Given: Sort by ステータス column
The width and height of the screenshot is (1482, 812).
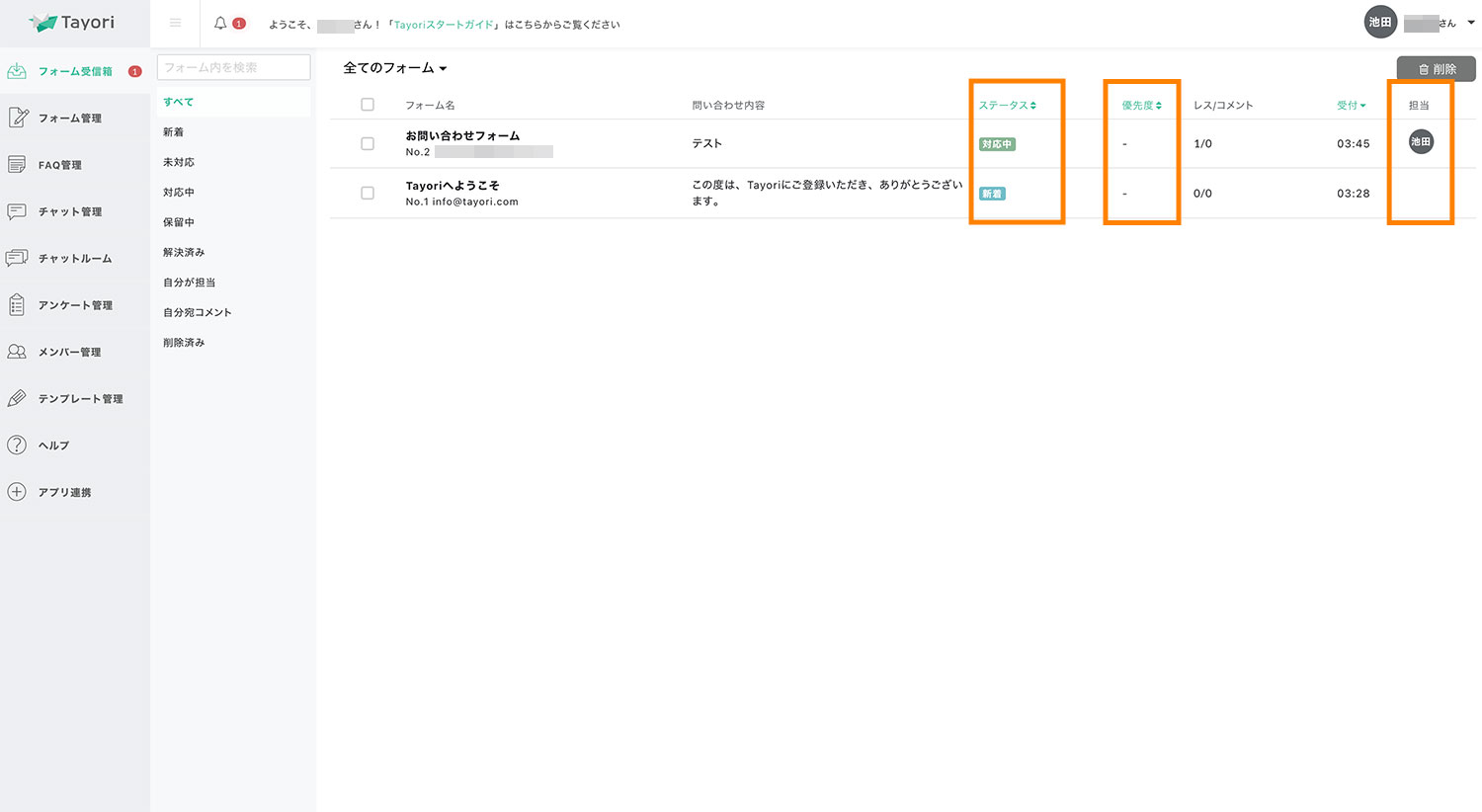Looking at the screenshot, I should 1007,105.
